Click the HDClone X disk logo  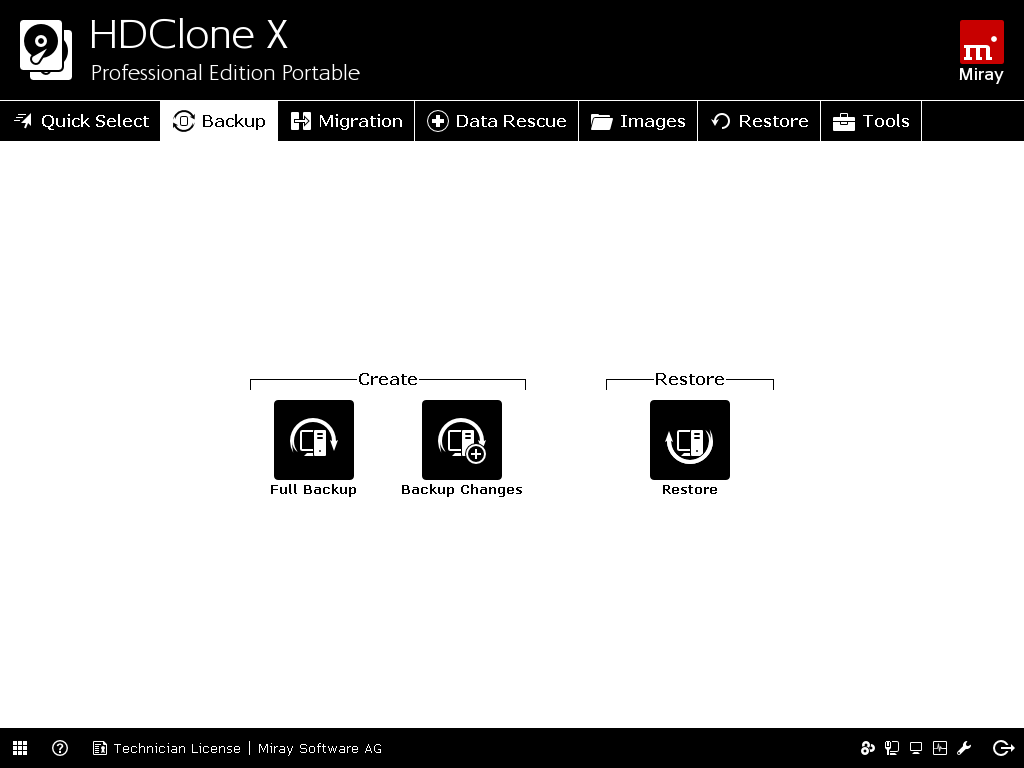tap(46, 50)
